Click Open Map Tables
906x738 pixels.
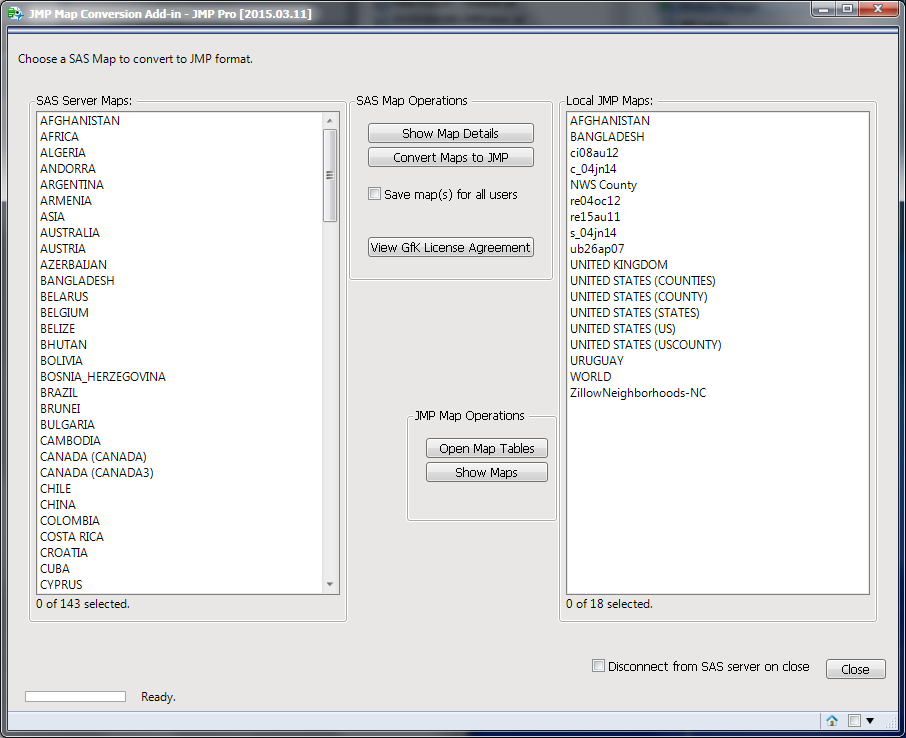click(486, 447)
